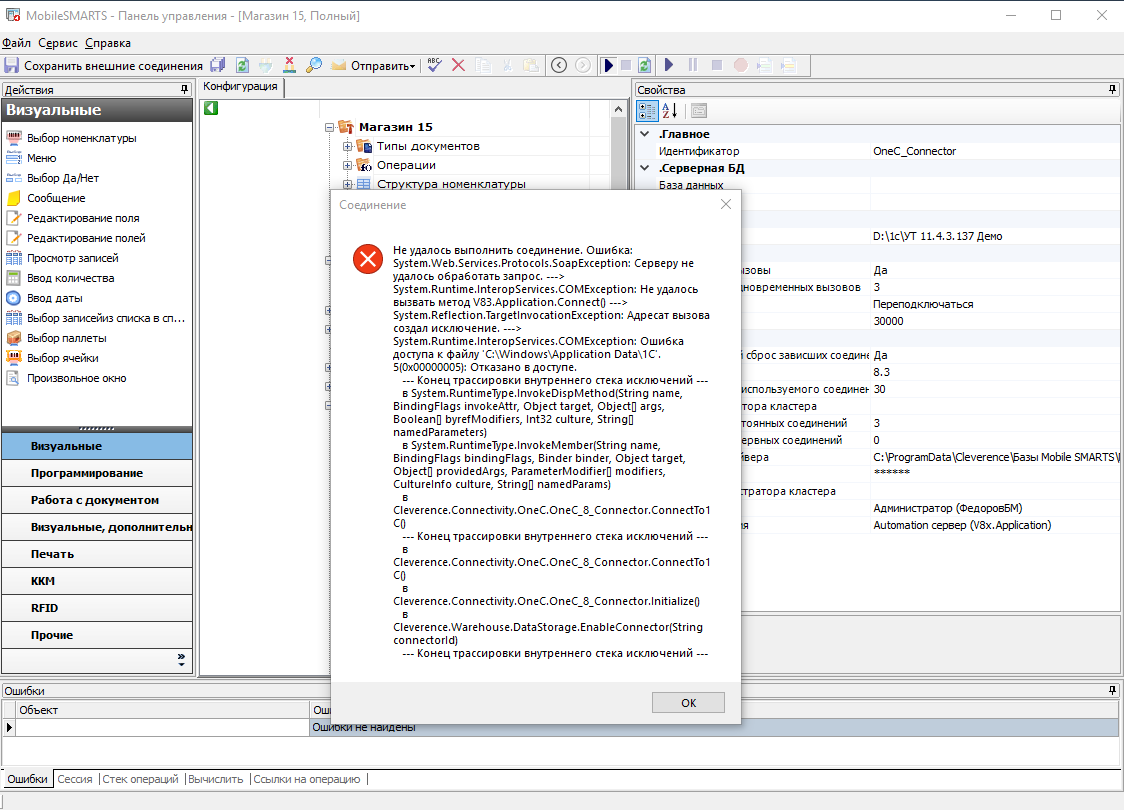Click the Отправить envelope button
Image resolution: width=1124 pixels, height=810 pixels.
pyautogui.click(x=373, y=65)
